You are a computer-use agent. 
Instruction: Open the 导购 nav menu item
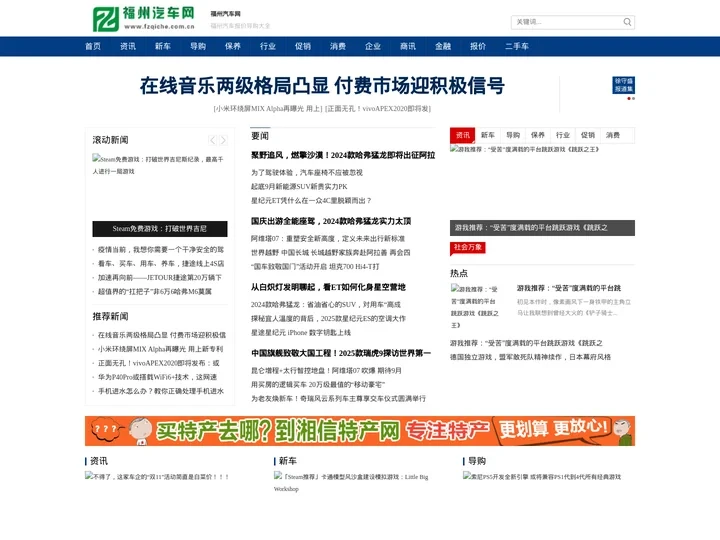[x=198, y=46]
